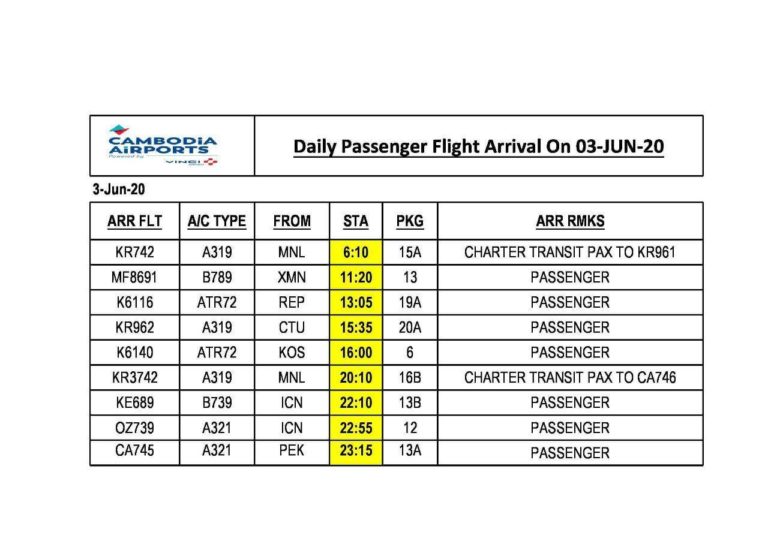The width and height of the screenshot is (768, 535).
Task: Click the yellow 6:10 arrival time cell
Action: point(356,252)
